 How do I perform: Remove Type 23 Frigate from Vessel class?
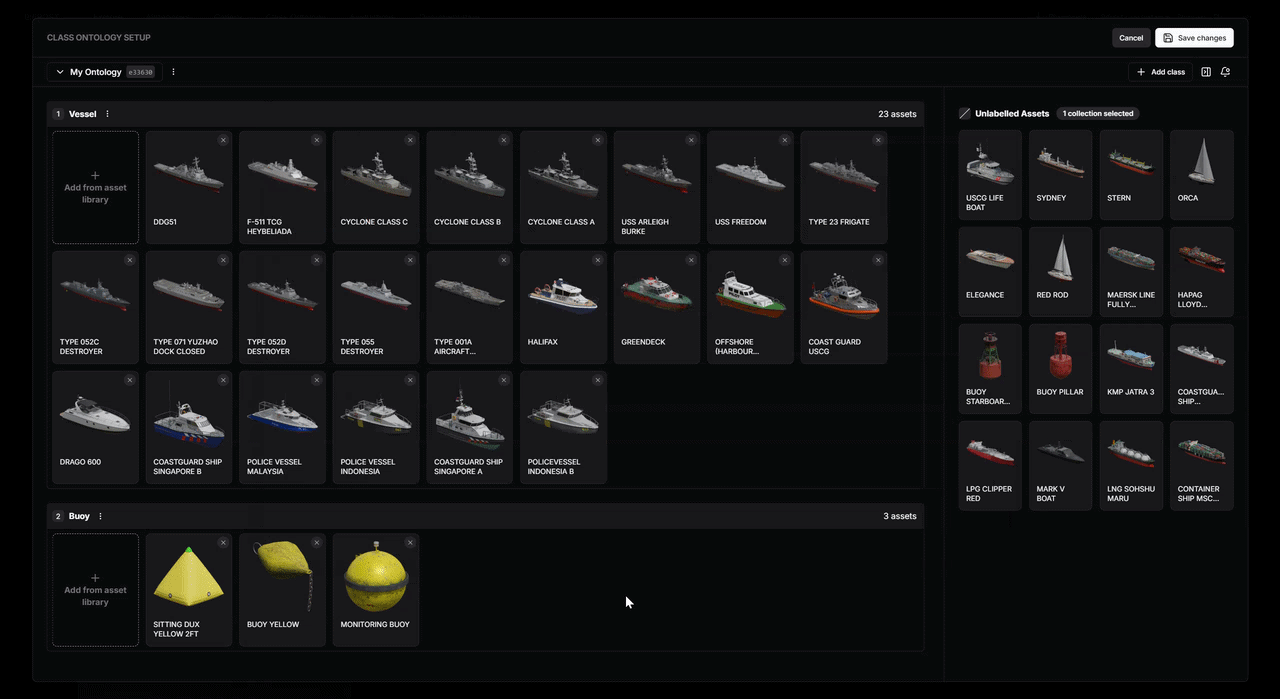878,140
